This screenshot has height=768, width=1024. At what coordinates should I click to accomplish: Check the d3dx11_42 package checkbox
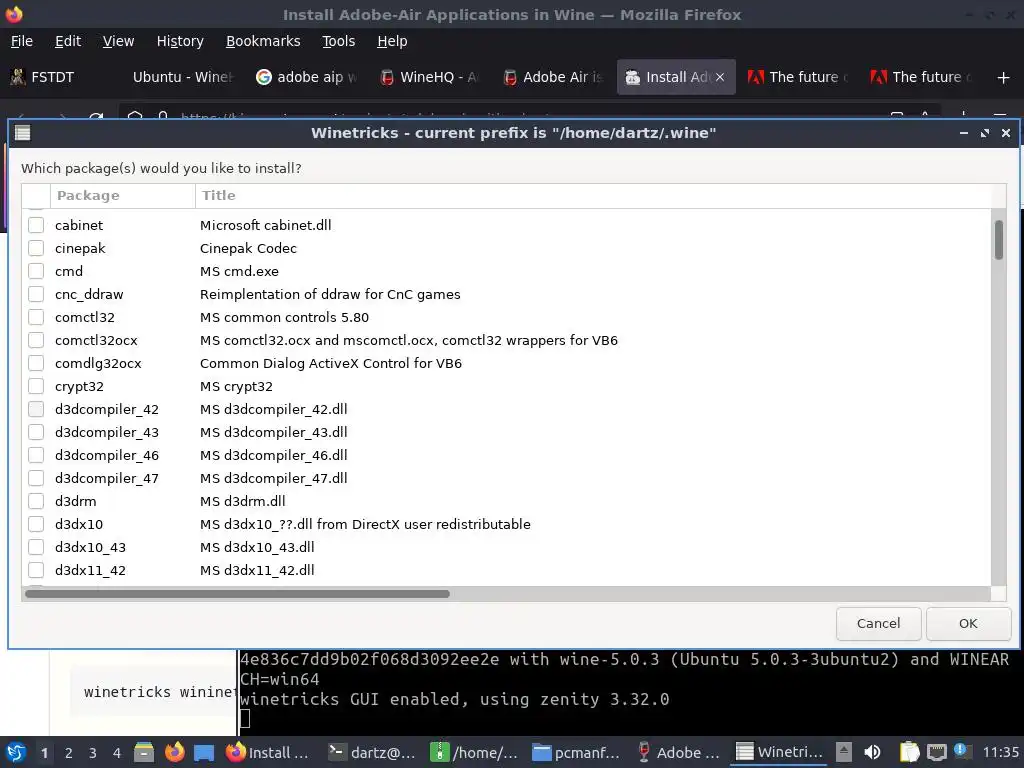pyautogui.click(x=36, y=570)
